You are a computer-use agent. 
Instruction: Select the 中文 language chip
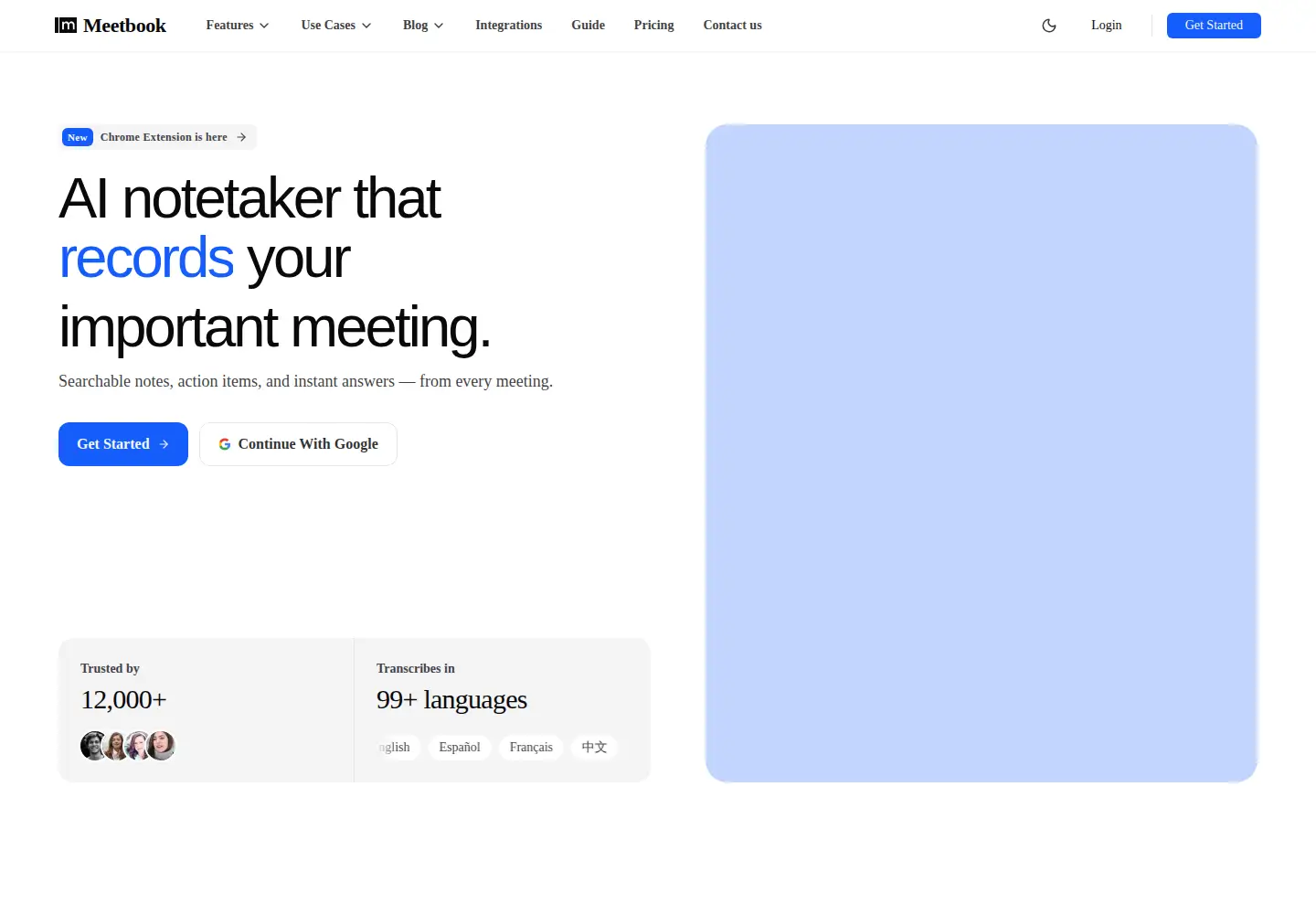coord(594,748)
